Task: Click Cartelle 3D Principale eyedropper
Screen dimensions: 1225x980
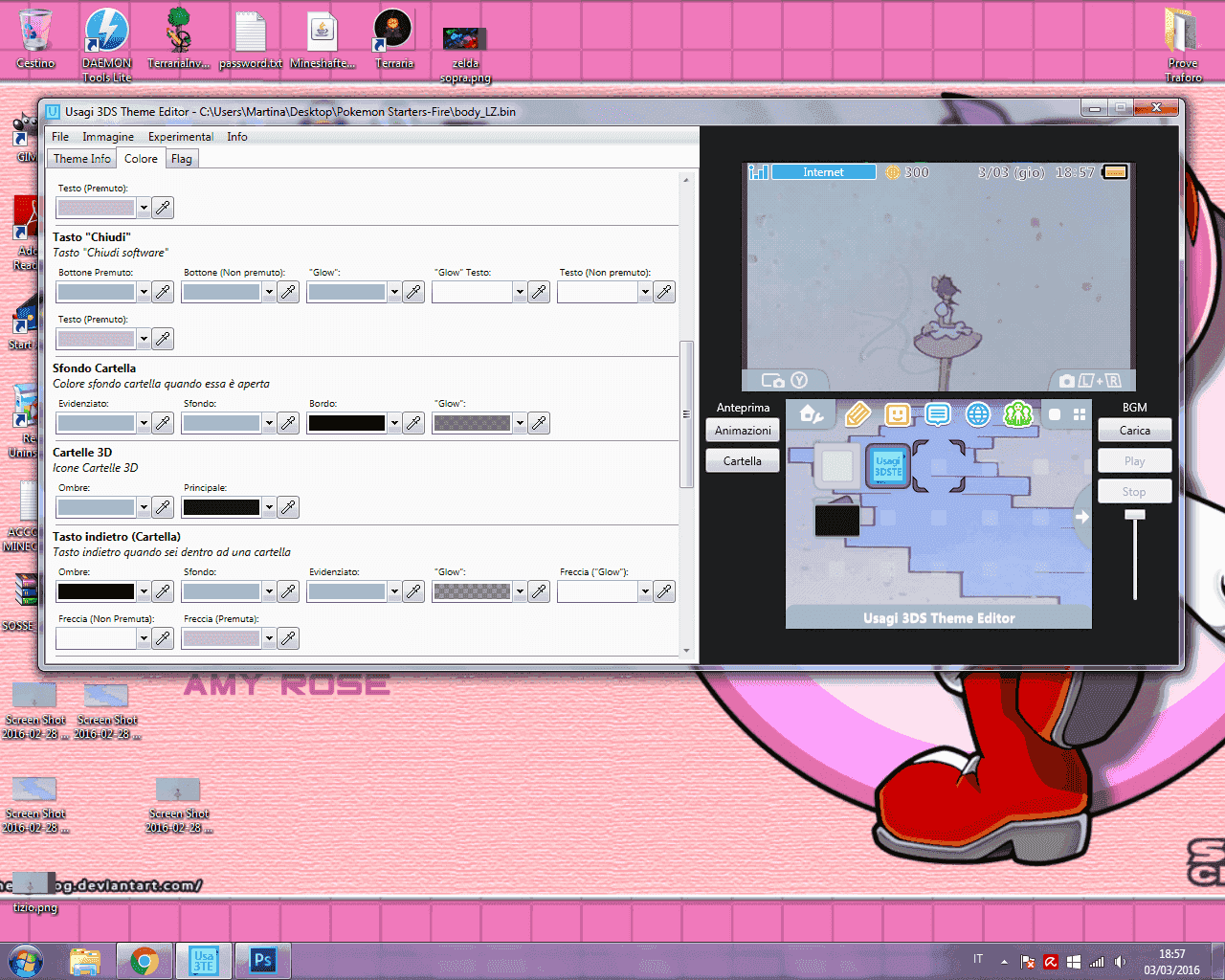Action: point(289,507)
